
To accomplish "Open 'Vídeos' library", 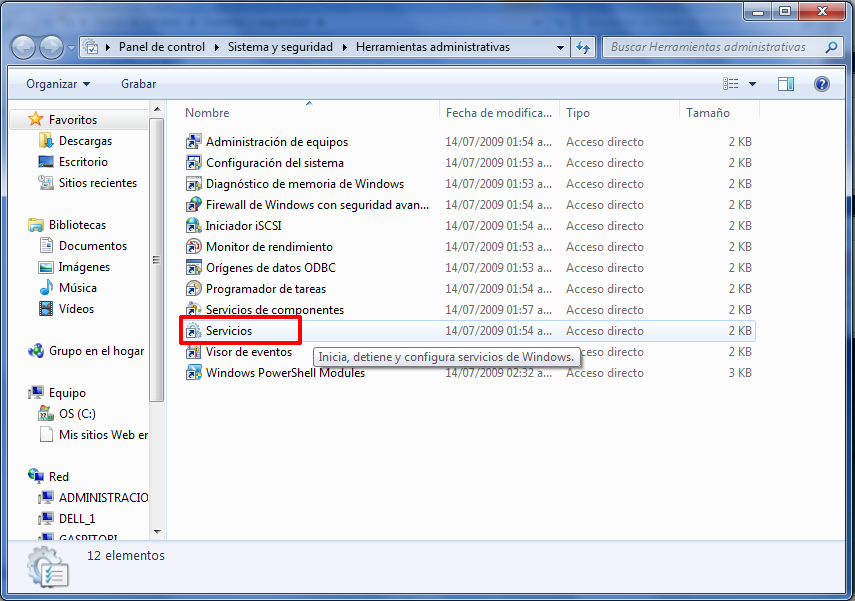I will point(76,309).
